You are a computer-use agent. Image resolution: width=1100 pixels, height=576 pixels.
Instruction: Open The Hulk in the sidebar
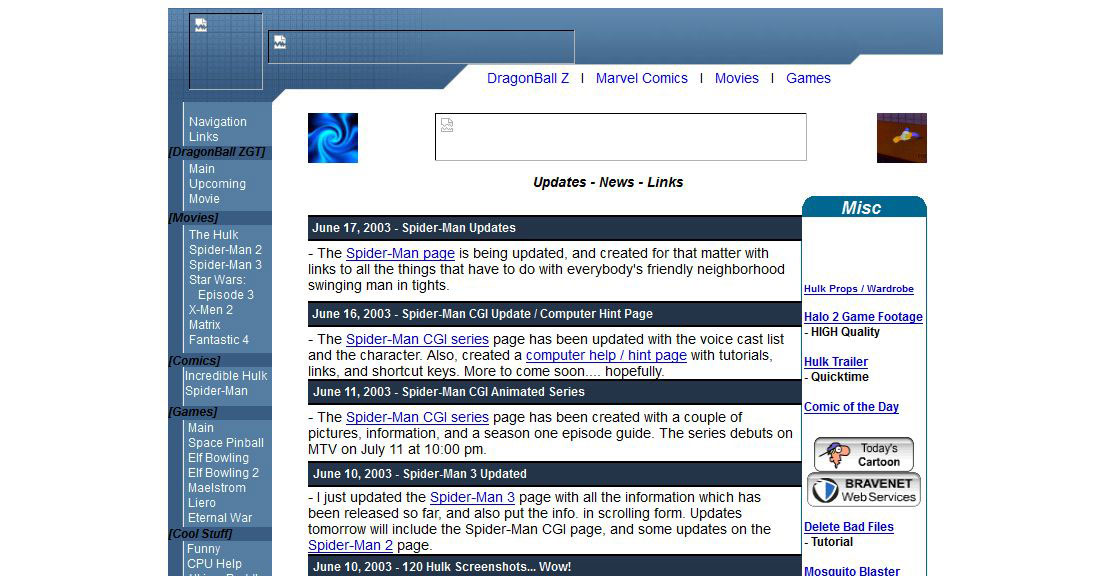point(213,235)
